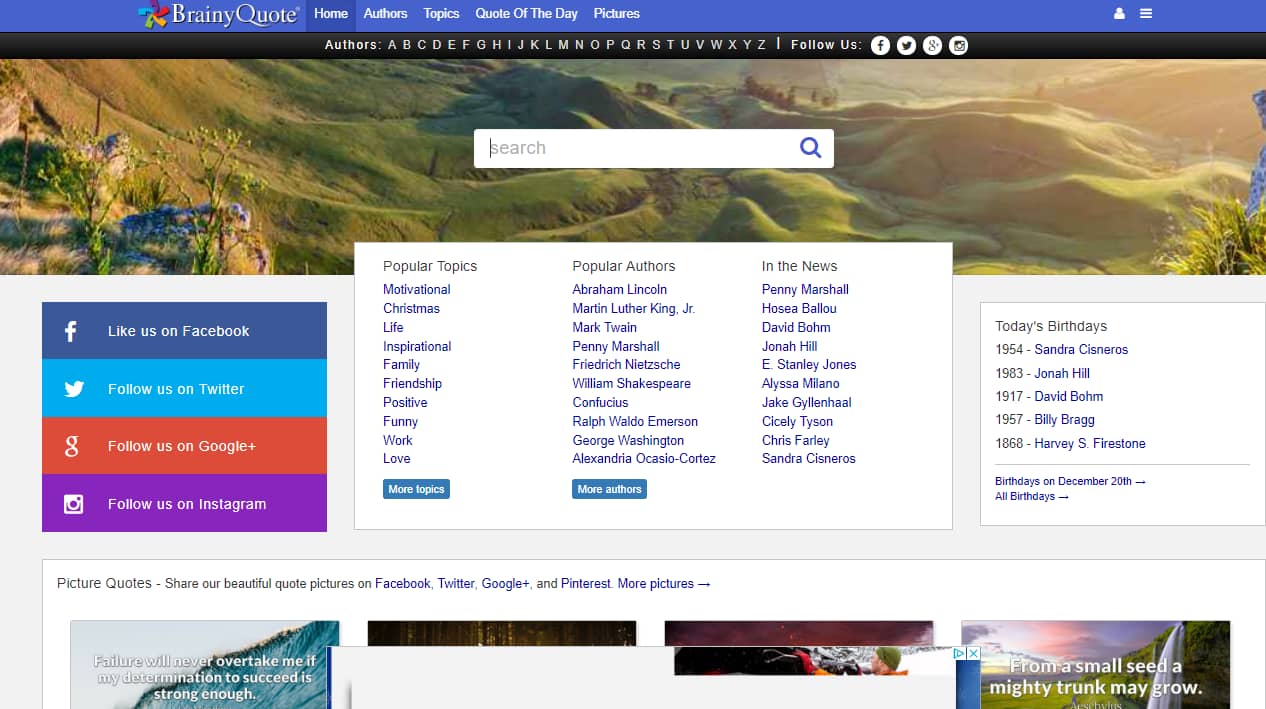Open the Life topic link
1266x709 pixels.
[x=393, y=327]
